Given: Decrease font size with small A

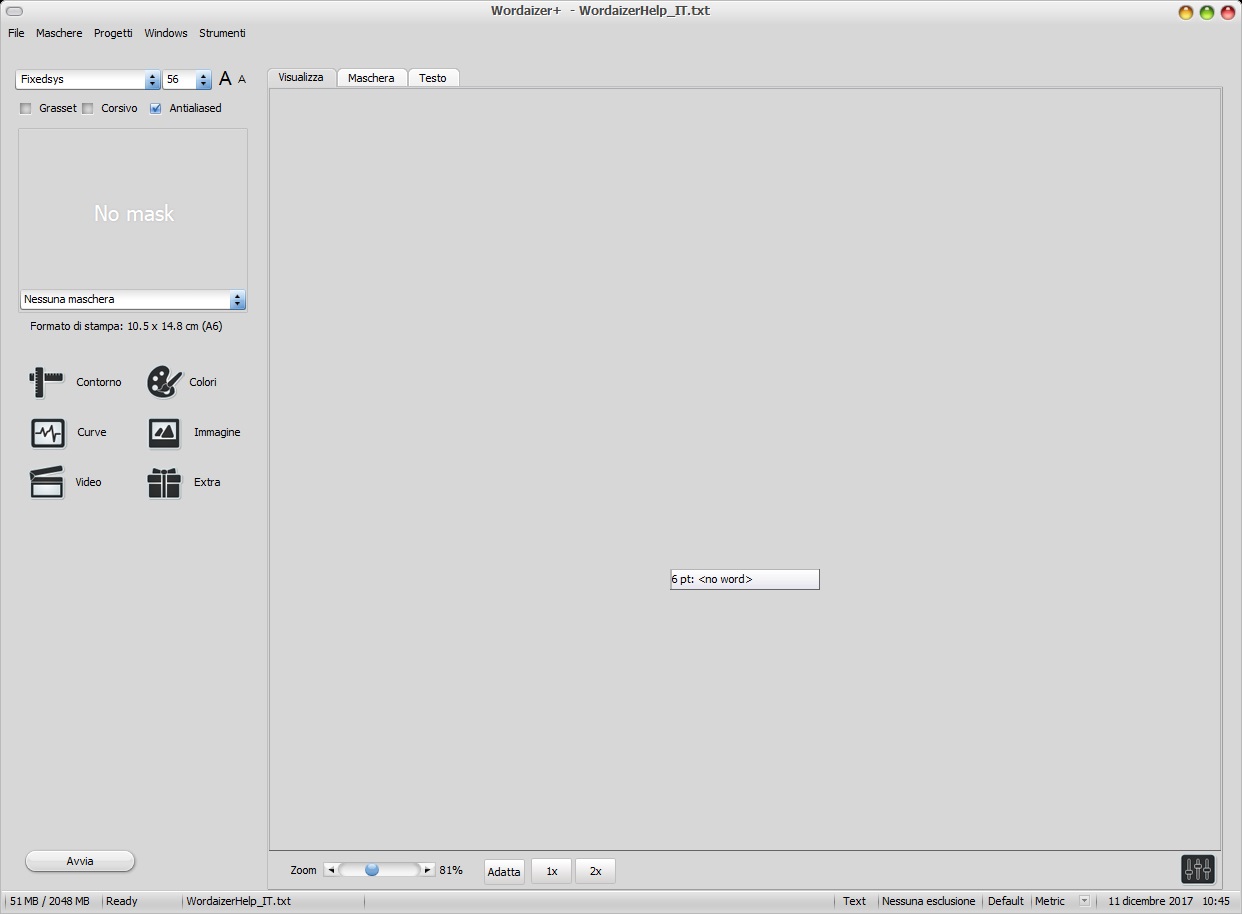Looking at the screenshot, I should (x=242, y=80).
